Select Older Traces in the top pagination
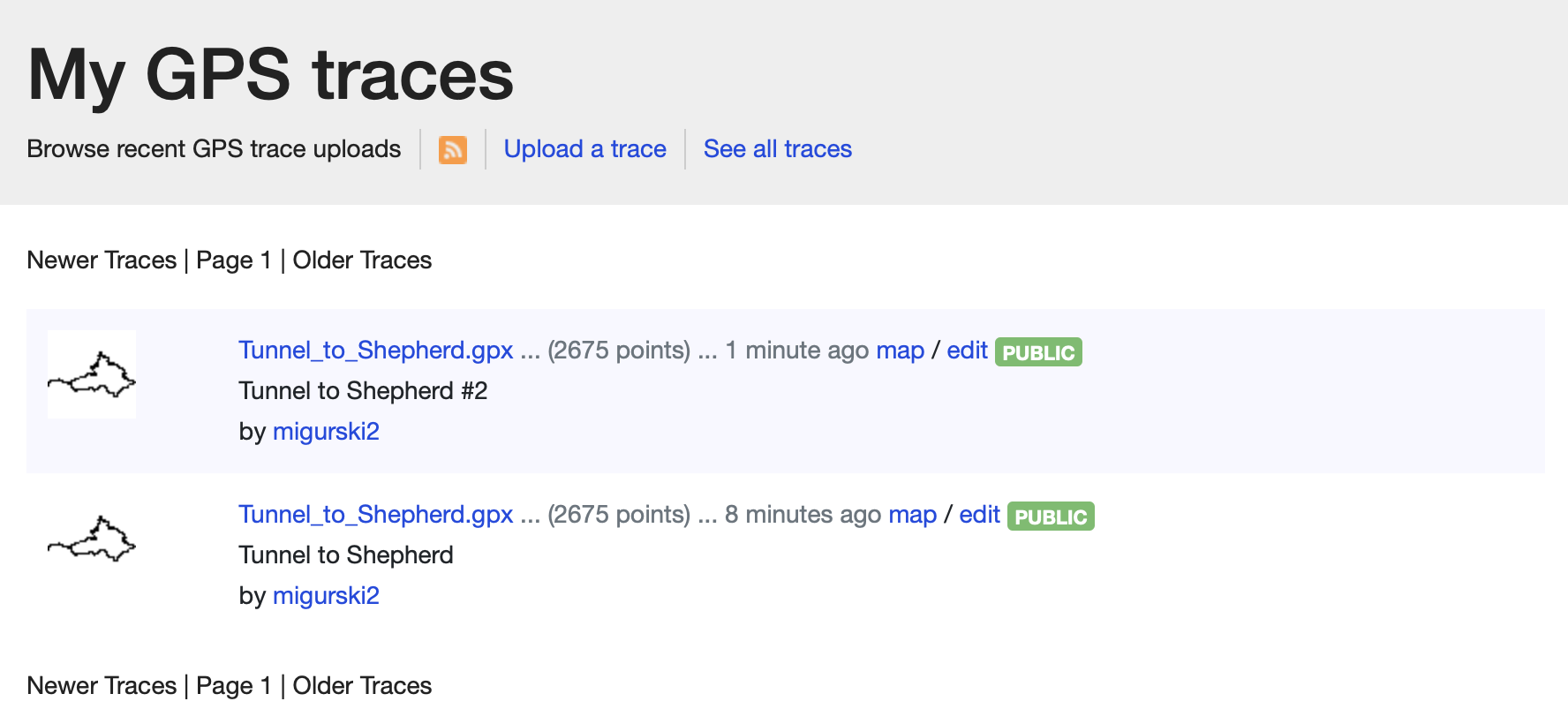Viewport: 1568px width, 724px height. pos(362,260)
